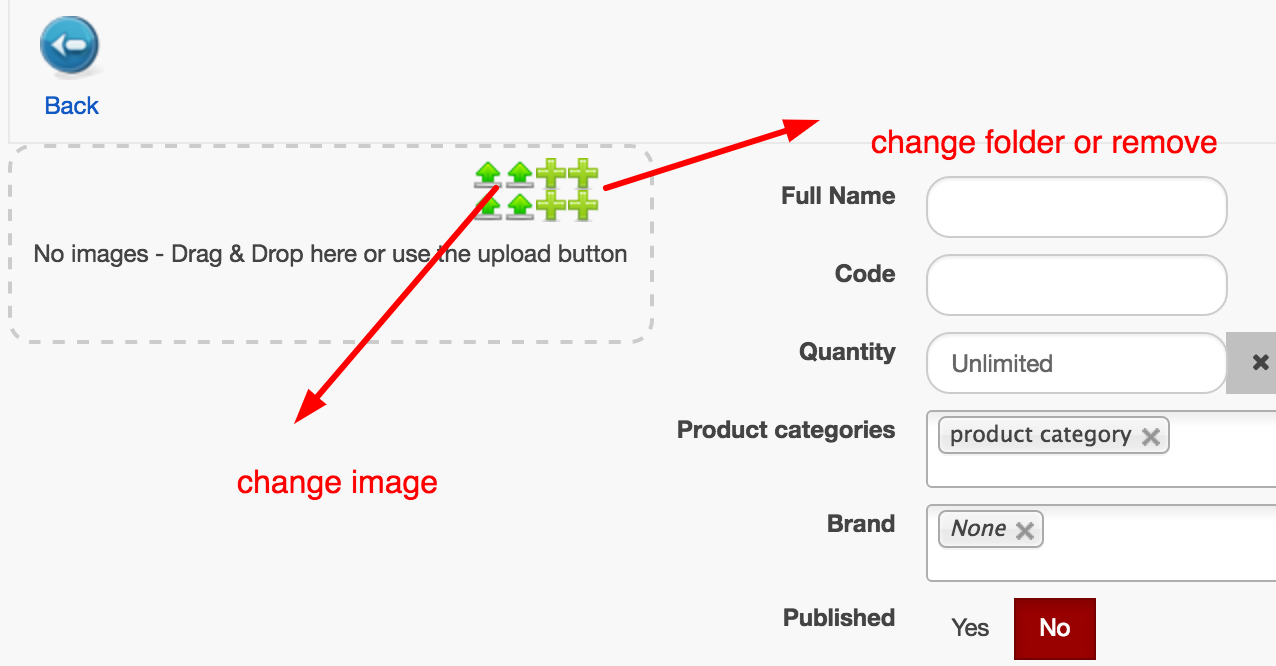This screenshot has width=1276, height=666.
Task: Click the Quantity field showing Unlimited
Action: click(1076, 363)
